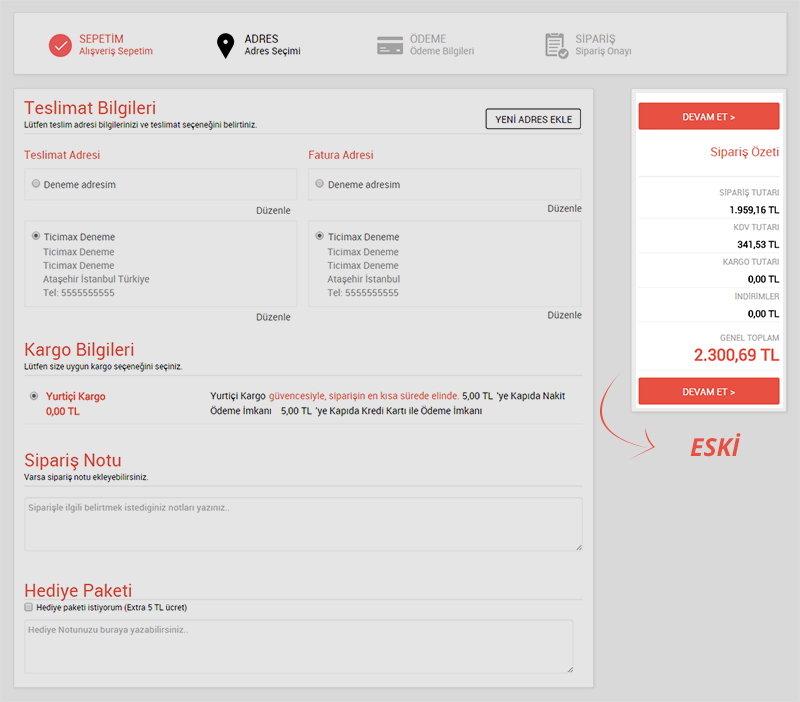800x702 pixels.
Task: Click the credit card Ödeme icon
Action: [390, 45]
